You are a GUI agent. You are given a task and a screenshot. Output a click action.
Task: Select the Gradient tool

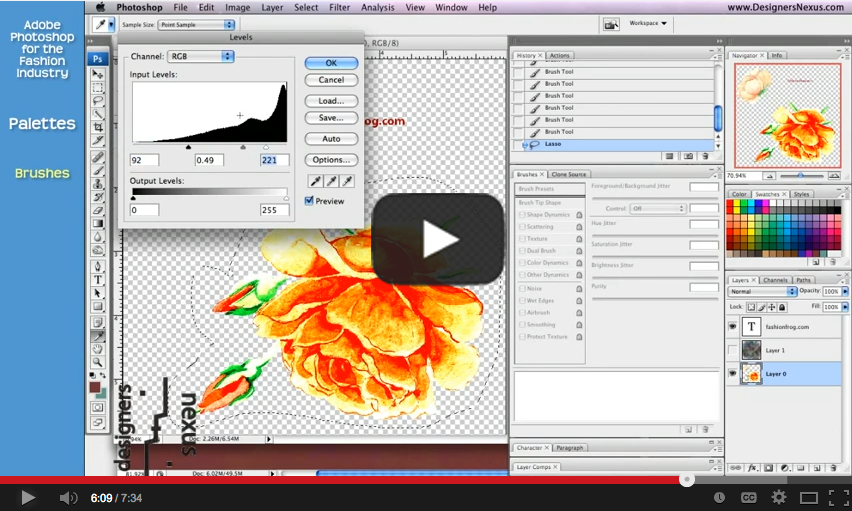(98, 223)
